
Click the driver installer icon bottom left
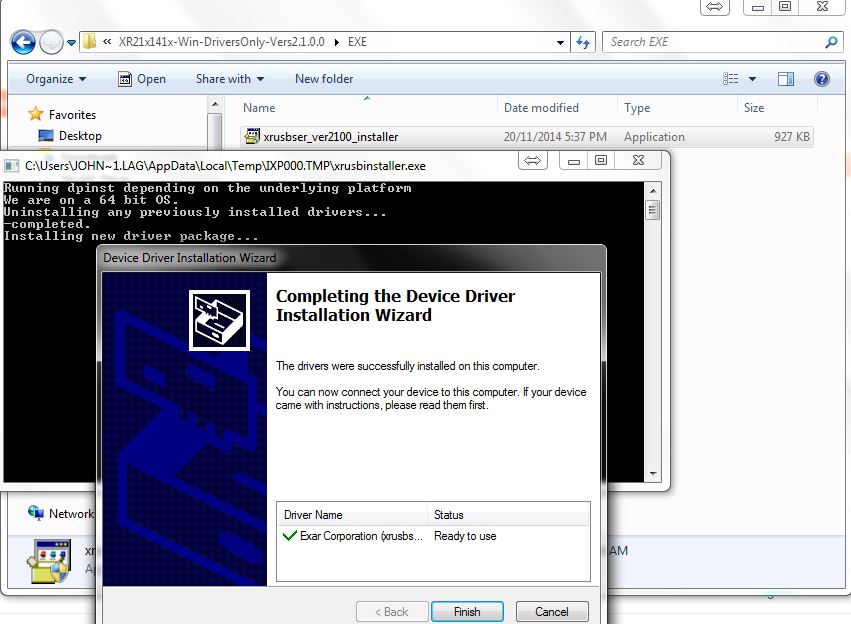[x=47, y=562]
